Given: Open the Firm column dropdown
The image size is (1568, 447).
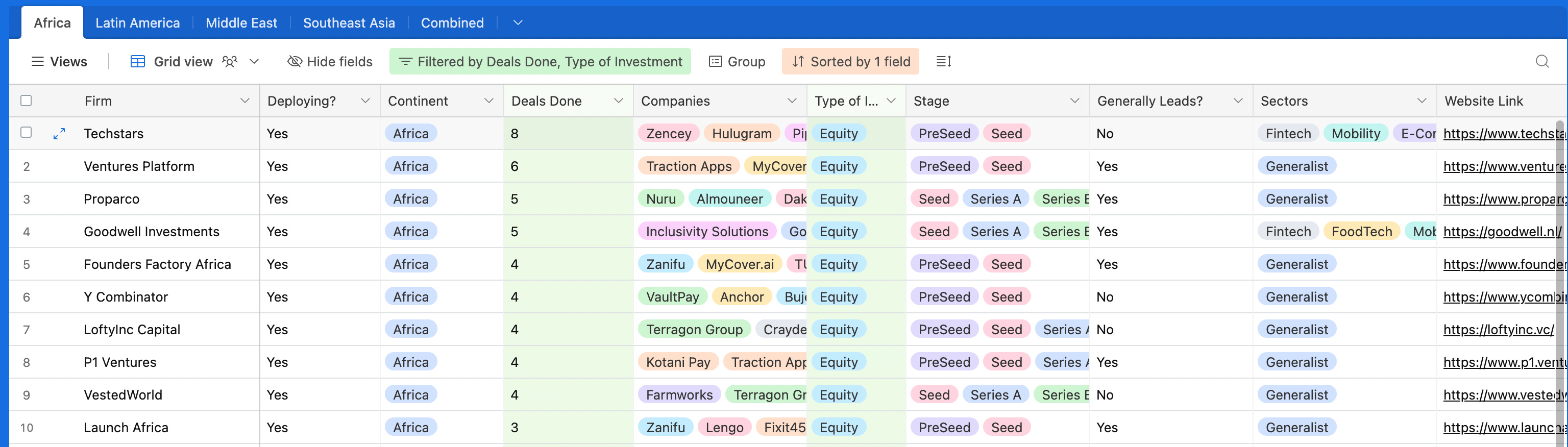Looking at the screenshot, I should (244, 101).
